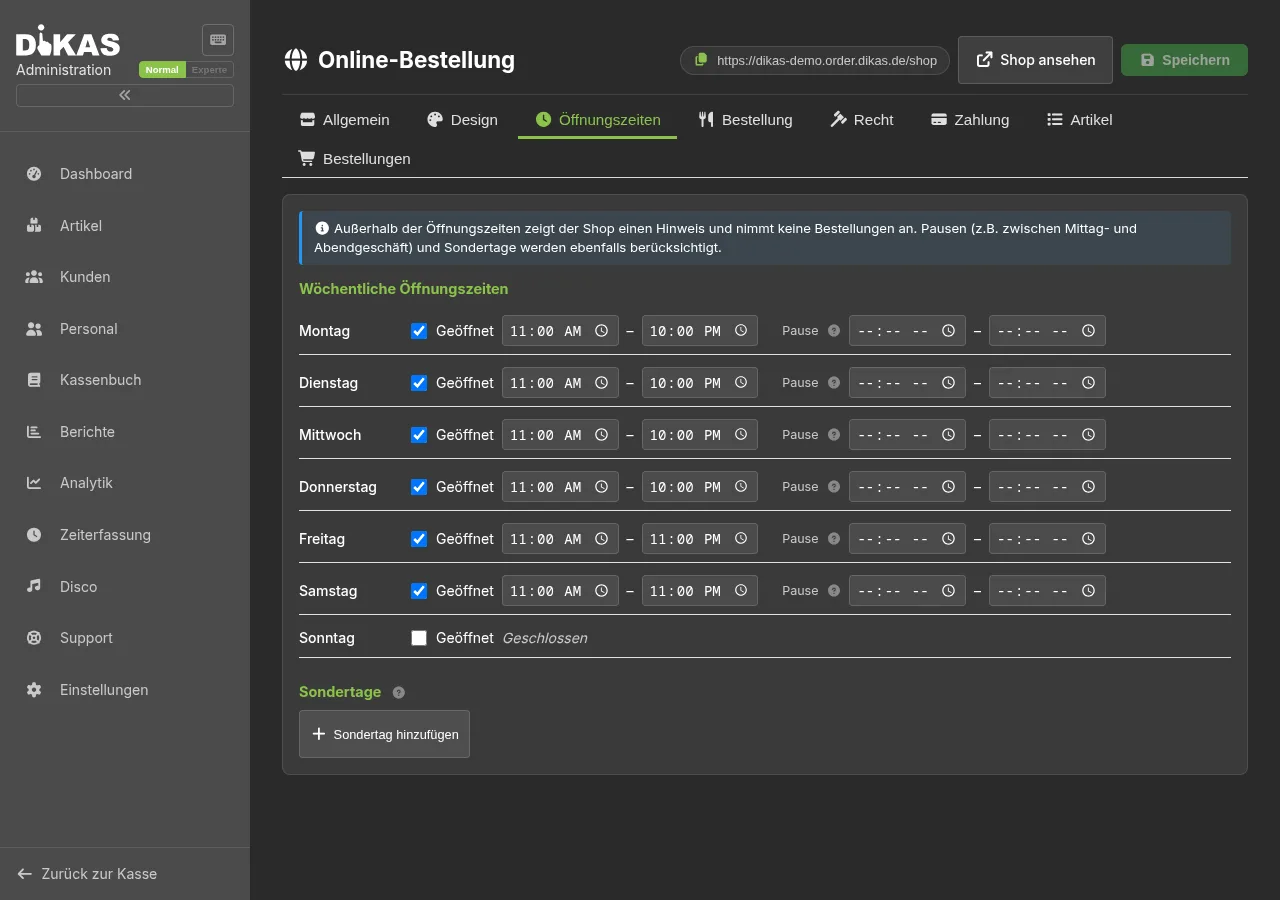Viewport: 1280px width, 900px height.
Task: Switch to Experte mode
Action: click(x=210, y=70)
